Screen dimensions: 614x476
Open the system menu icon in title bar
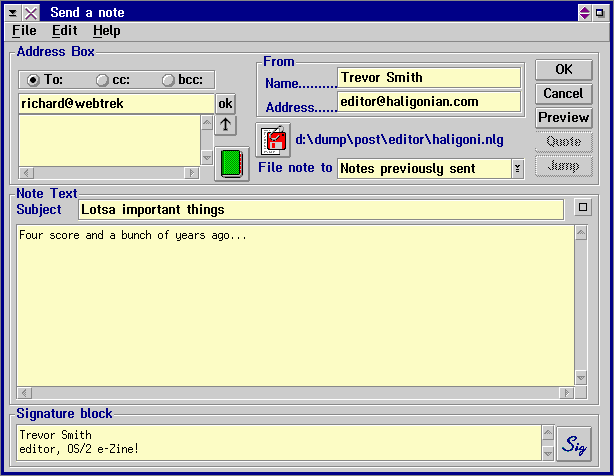point(13,13)
